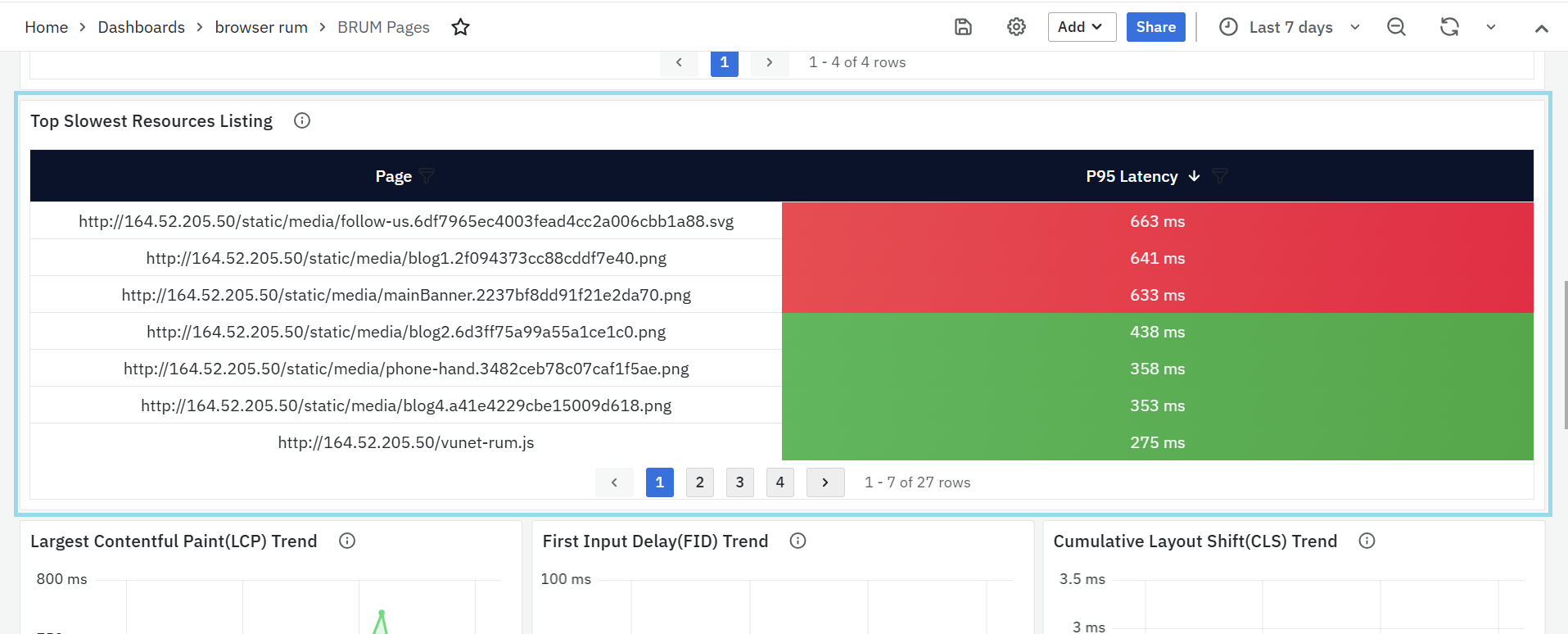Collapse the top bar with the up chevron
Screen dimensions: 1568x634
pyautogui.click(x=1541, y=28)
